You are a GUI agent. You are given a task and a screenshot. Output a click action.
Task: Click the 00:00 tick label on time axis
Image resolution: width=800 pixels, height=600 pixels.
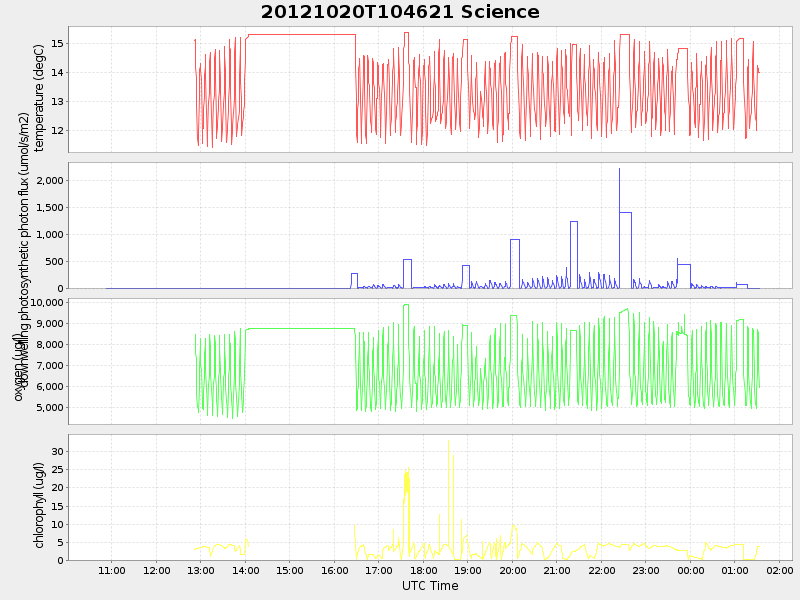coord(691,570)
